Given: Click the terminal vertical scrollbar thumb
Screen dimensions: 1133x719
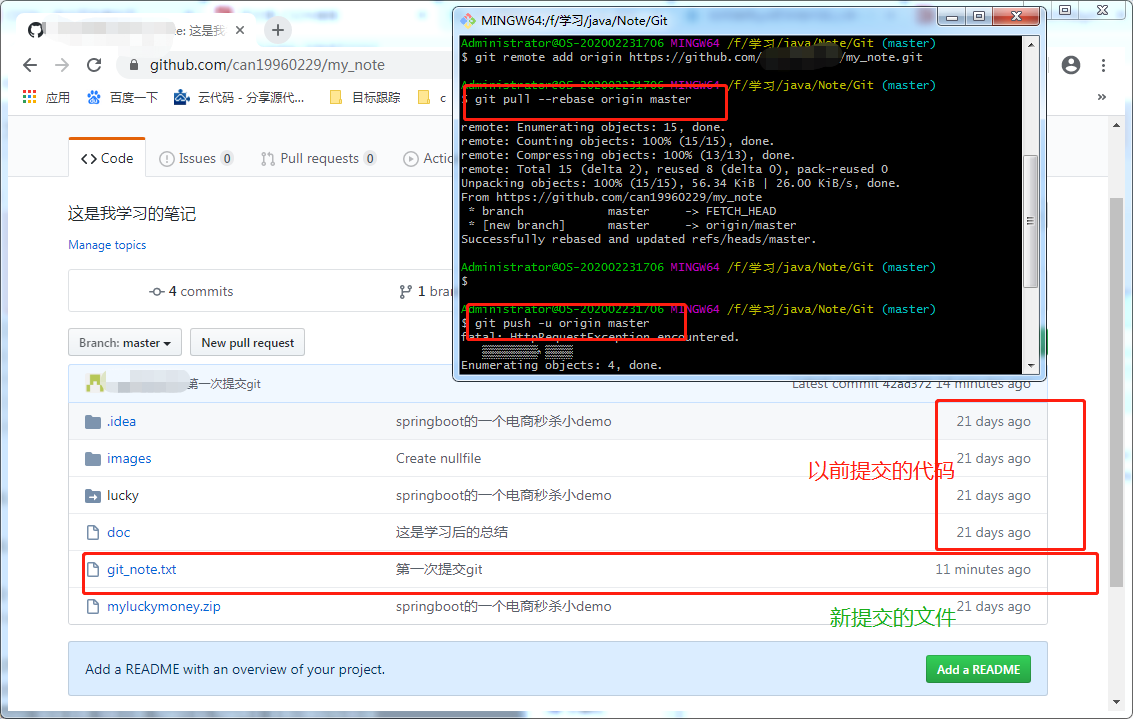Looking at the screenshot, I should [x=1031, y=221].
